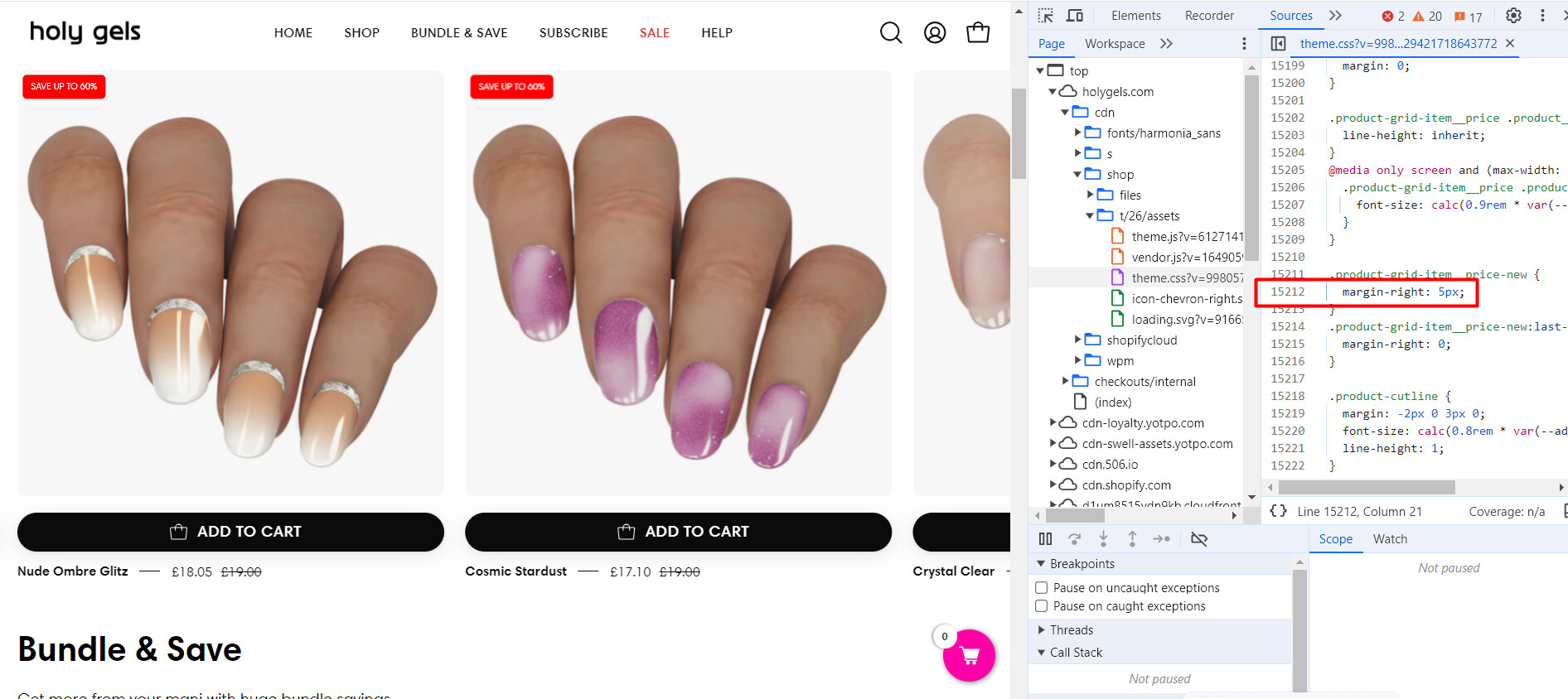Click the errors count indicator
The image size is (1568, 699).
tap(1393, 17)
